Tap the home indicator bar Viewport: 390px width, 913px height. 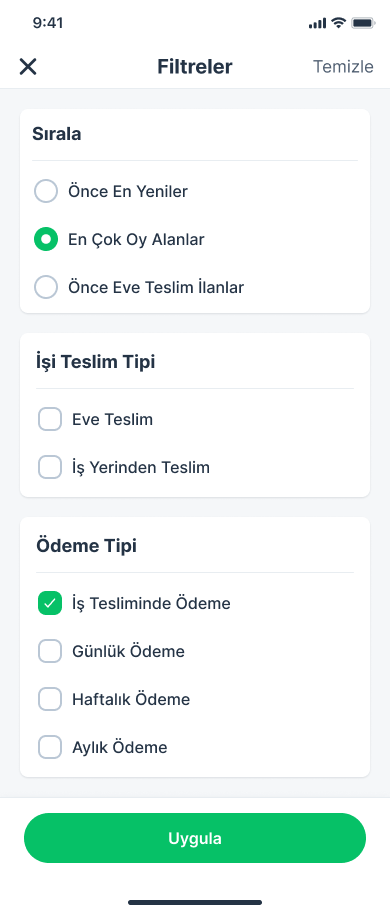(x=195, y=902)
